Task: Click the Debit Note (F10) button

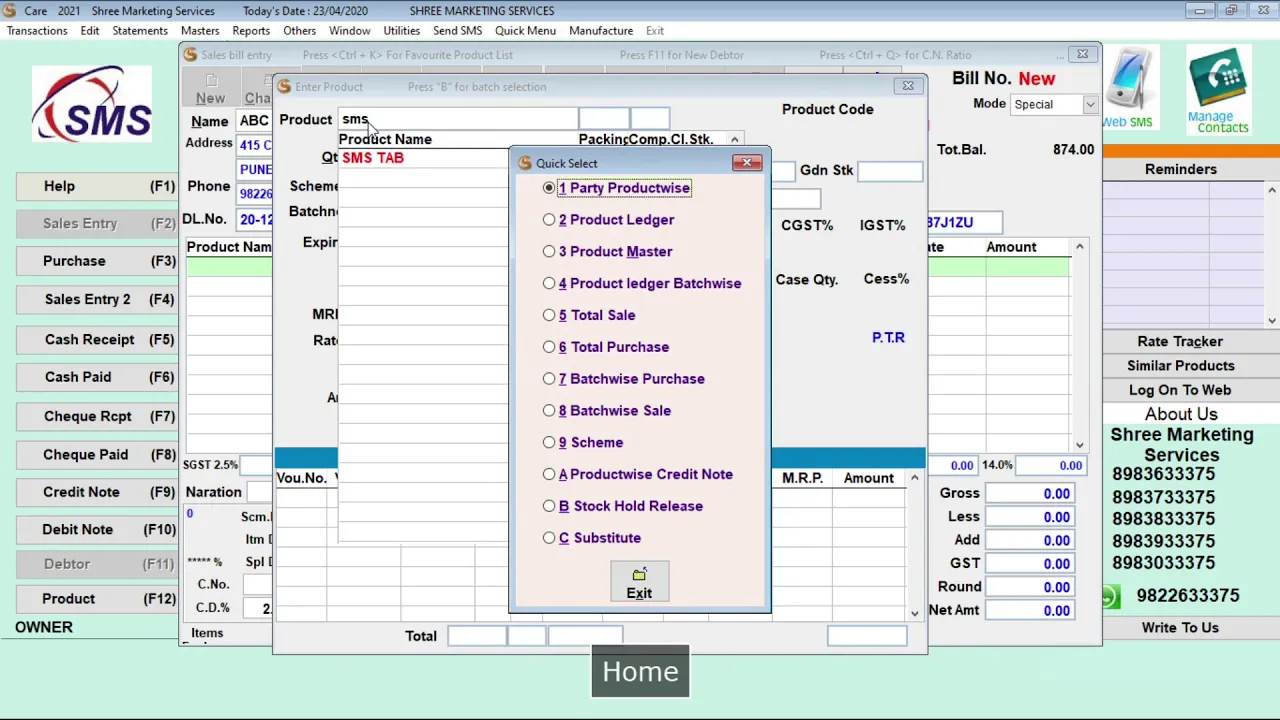Action: (x=97, y=529)
